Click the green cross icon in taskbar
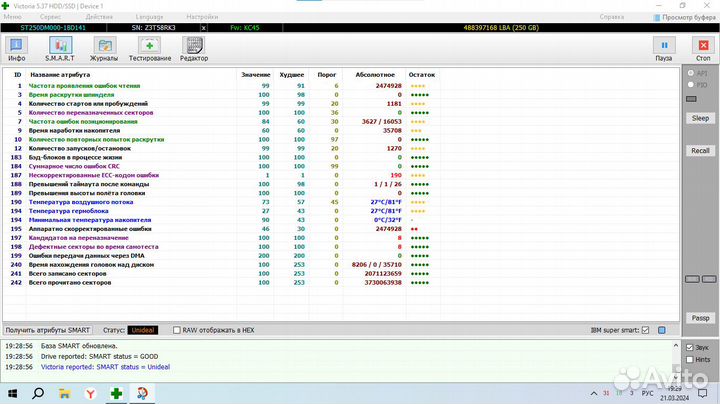This screenshot has height=404, width=720. (x=117, y=394)
